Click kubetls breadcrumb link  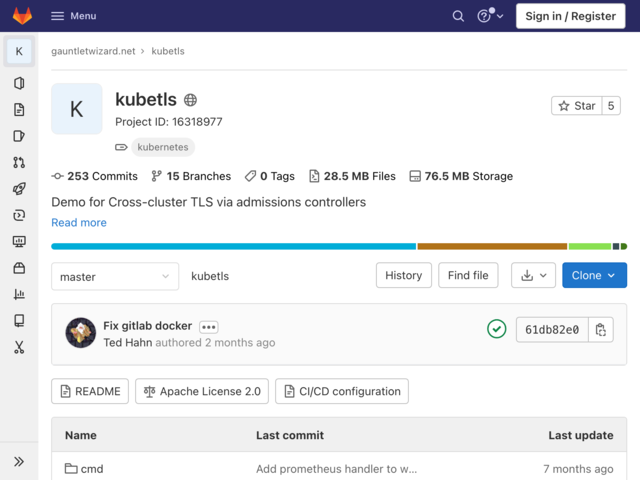tap(168, 51)
